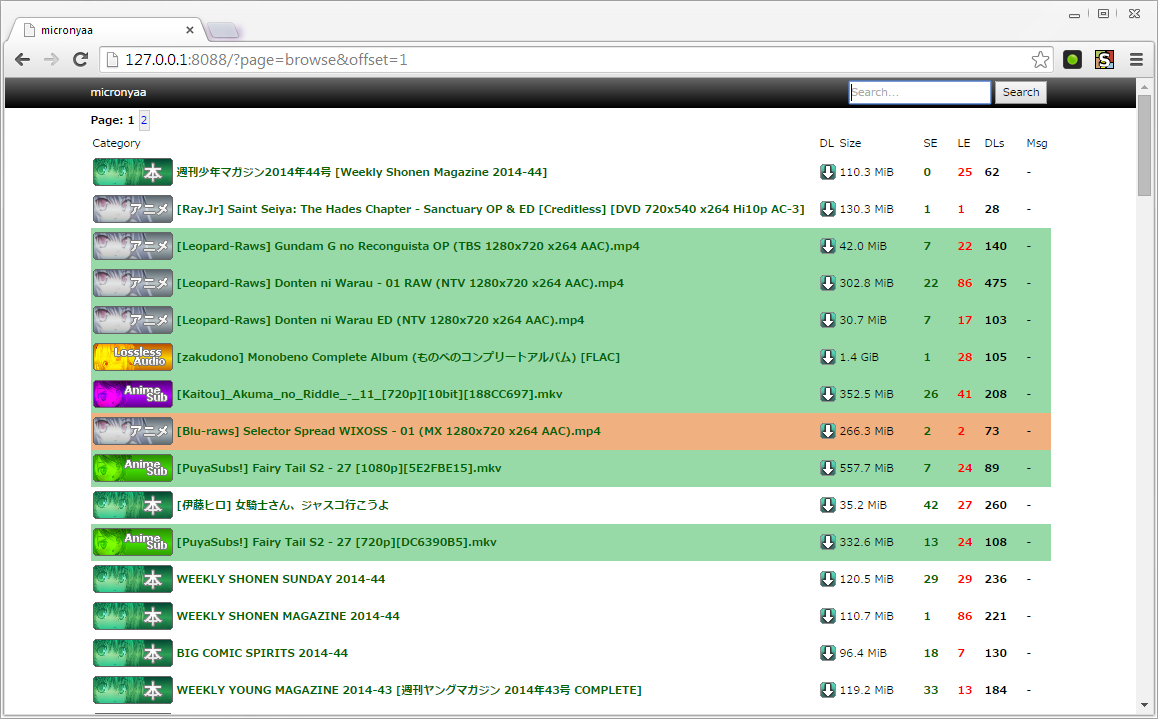Viewport: 1158px width, 719px height.
Task: Open Donten ni Warau ED link
Action: click(380, 320)
